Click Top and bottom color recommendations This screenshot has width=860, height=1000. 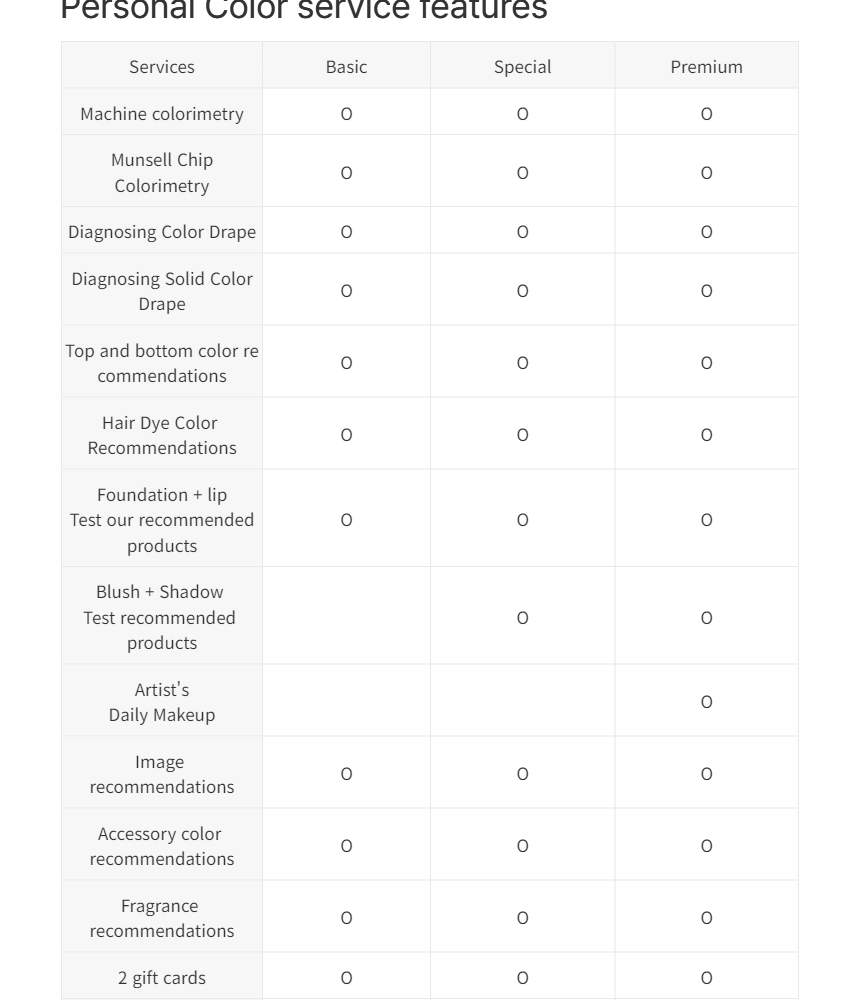(x=162, y=363)
